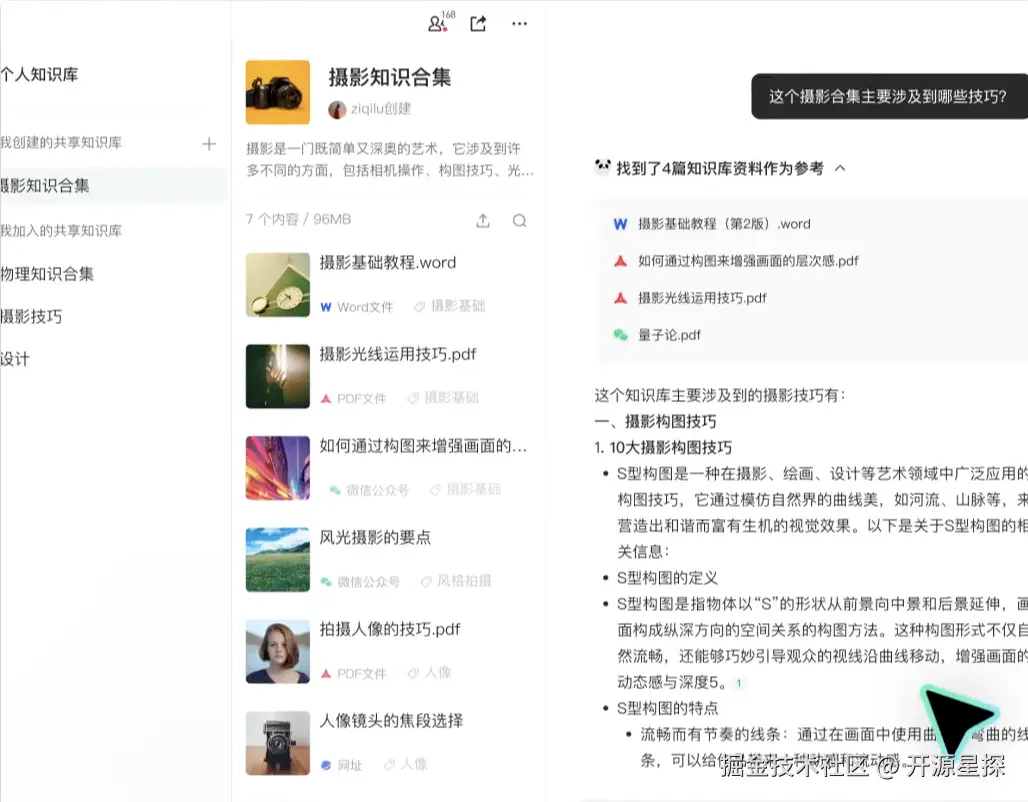Open the 摄影基础 tag on 摄影光线运用技巧.pdf
The width and height of the screenshot is (1028, 802).
[452, 396]
